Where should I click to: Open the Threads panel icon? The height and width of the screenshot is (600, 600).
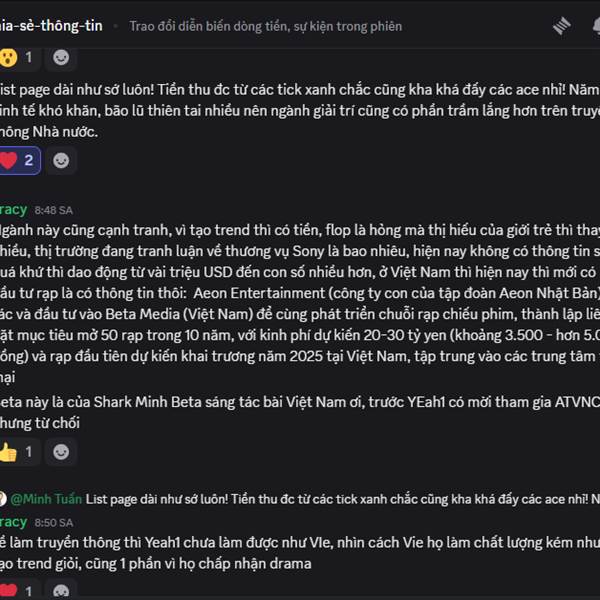point(562,26)
